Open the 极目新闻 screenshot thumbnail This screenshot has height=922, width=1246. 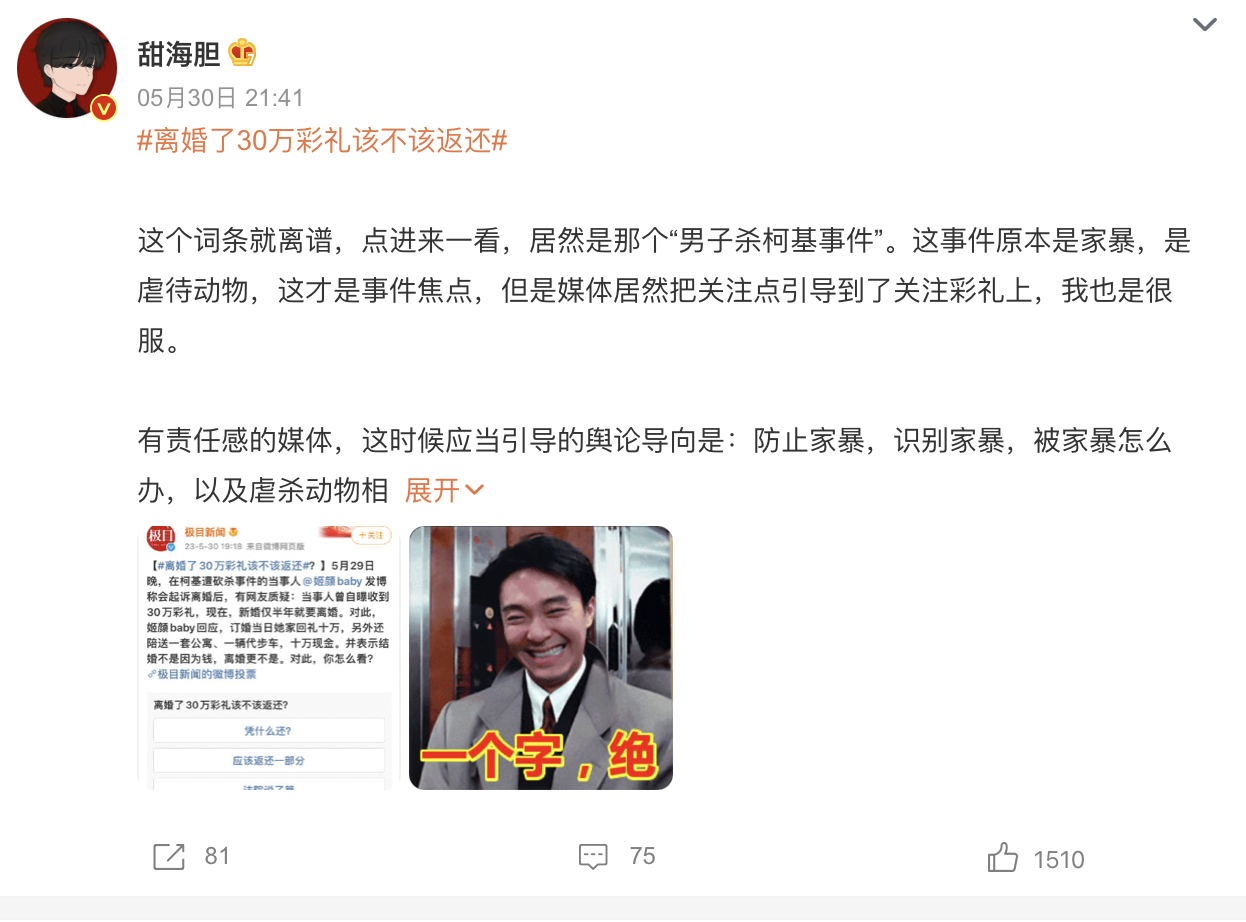268,658
